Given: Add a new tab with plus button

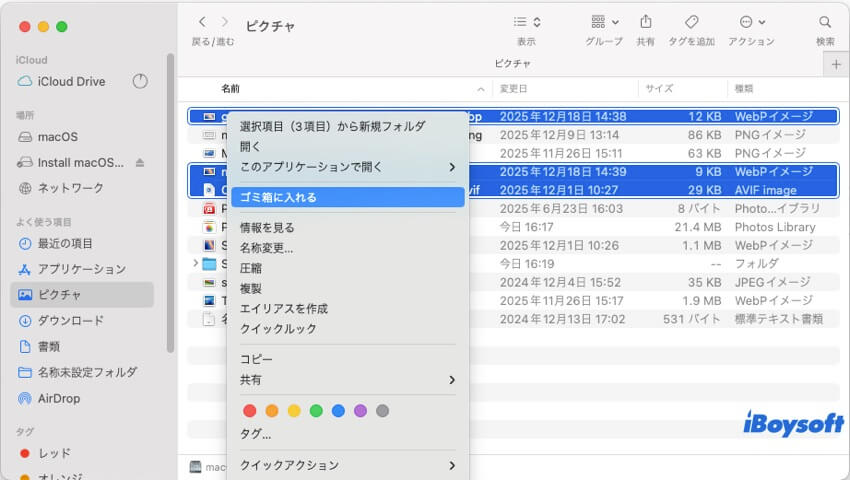Looking at the screenshot, I should click(x=836, y=65).
